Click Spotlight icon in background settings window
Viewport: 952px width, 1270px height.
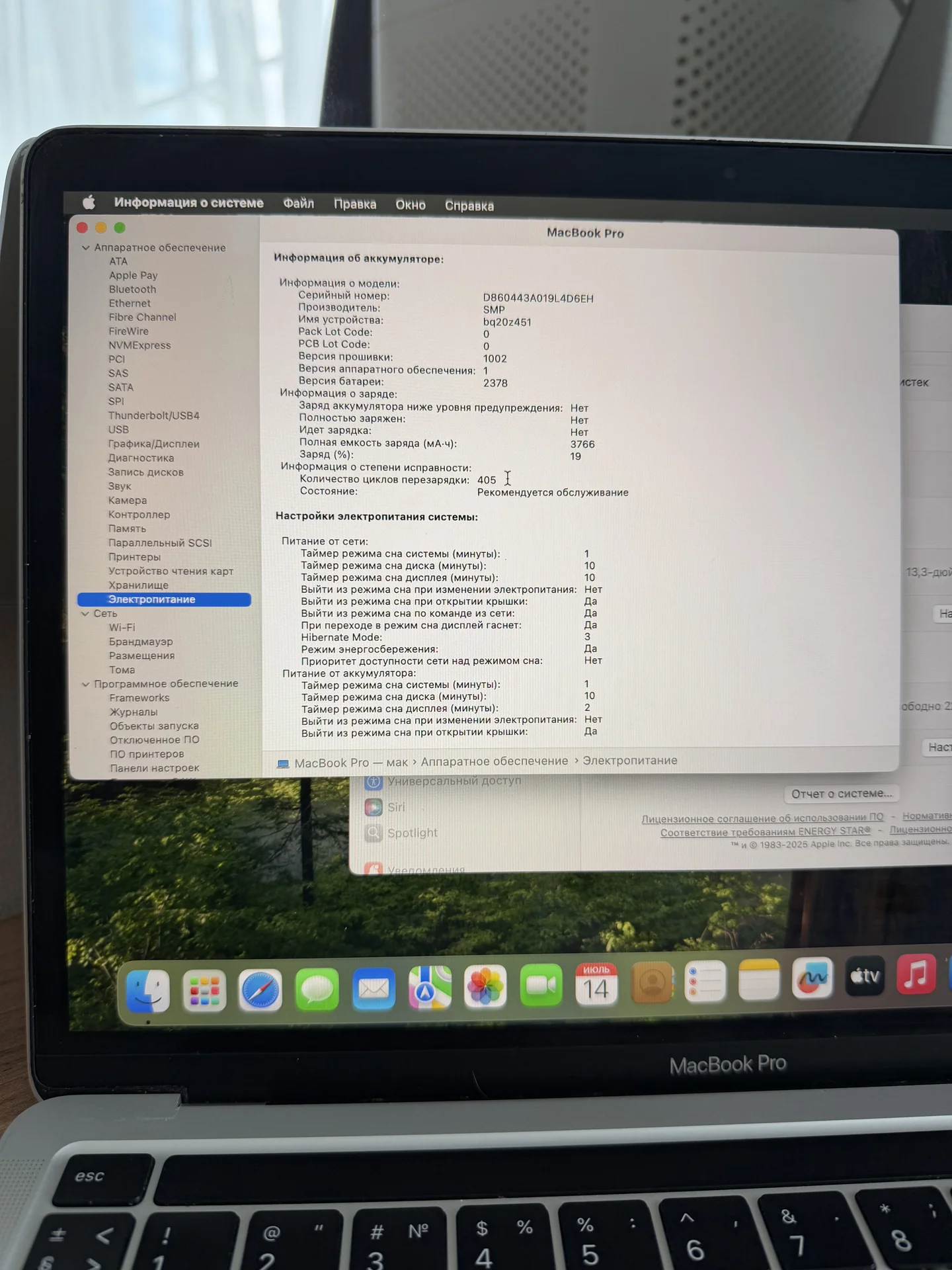[x=374, y=833]
